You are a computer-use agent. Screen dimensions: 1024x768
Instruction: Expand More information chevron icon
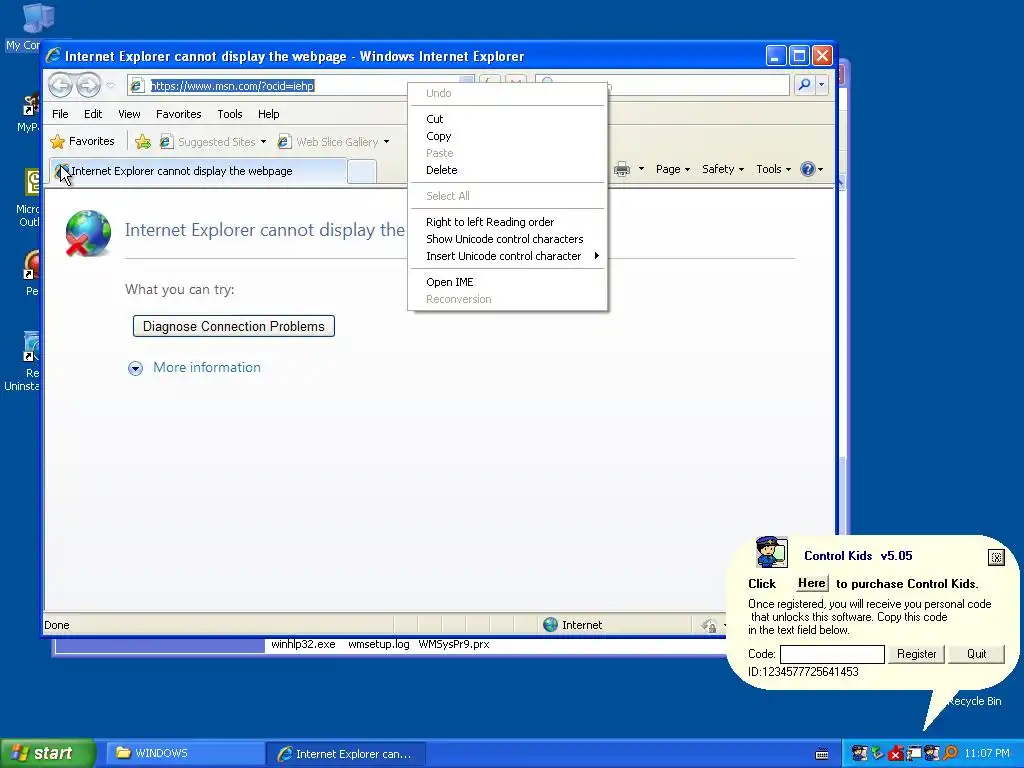click(135, 368)
